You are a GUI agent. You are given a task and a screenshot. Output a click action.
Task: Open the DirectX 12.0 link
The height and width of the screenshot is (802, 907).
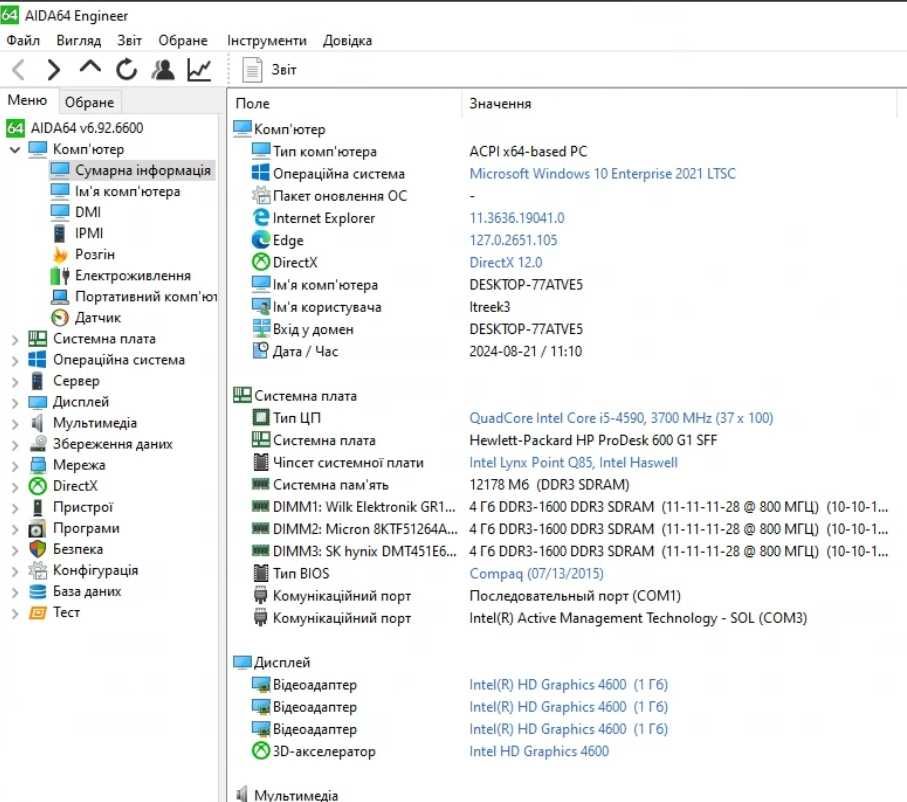506,262
